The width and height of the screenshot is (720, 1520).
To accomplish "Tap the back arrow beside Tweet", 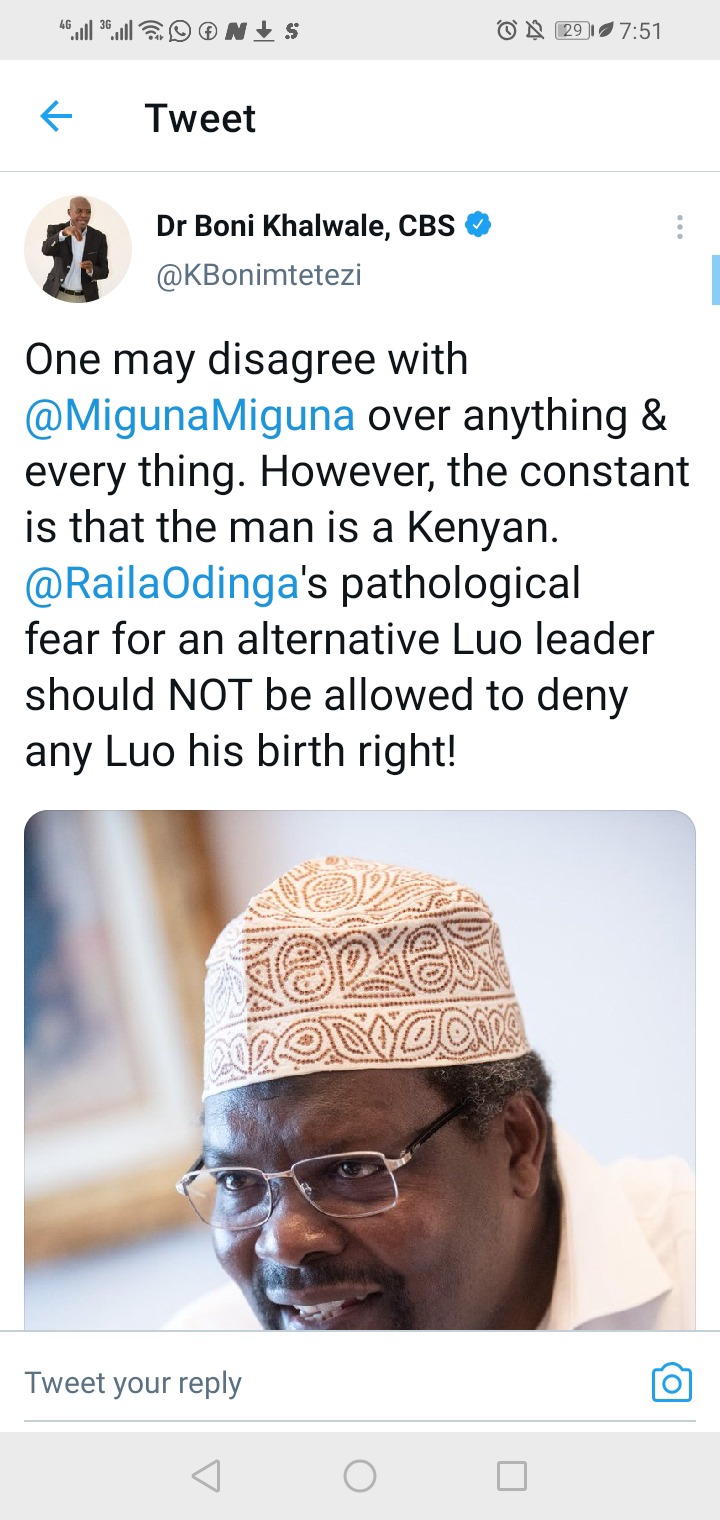I will click(56, 117).
